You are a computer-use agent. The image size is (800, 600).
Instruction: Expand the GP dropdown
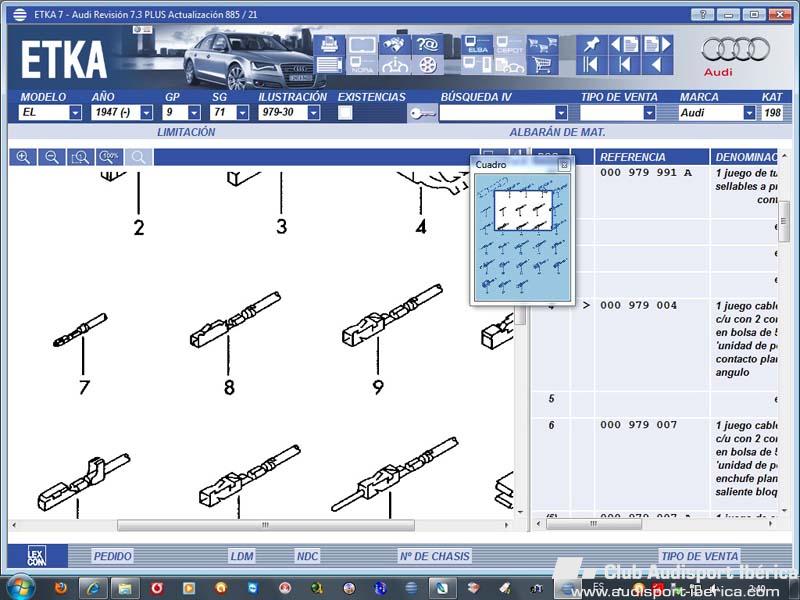tap(194, 112)
